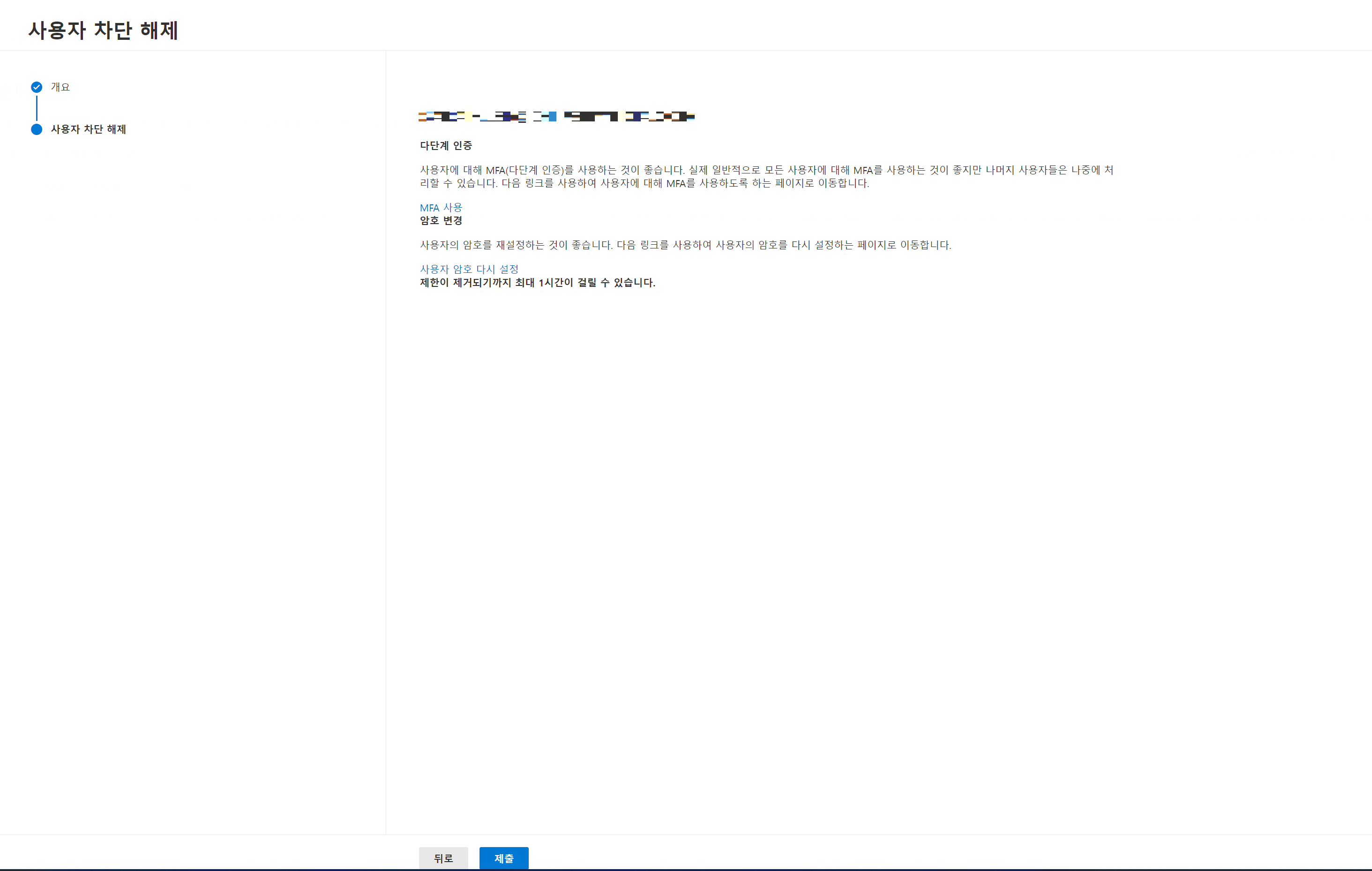Click the blue current-step circle icon
1372x871 pixels.
click(37, 129)
